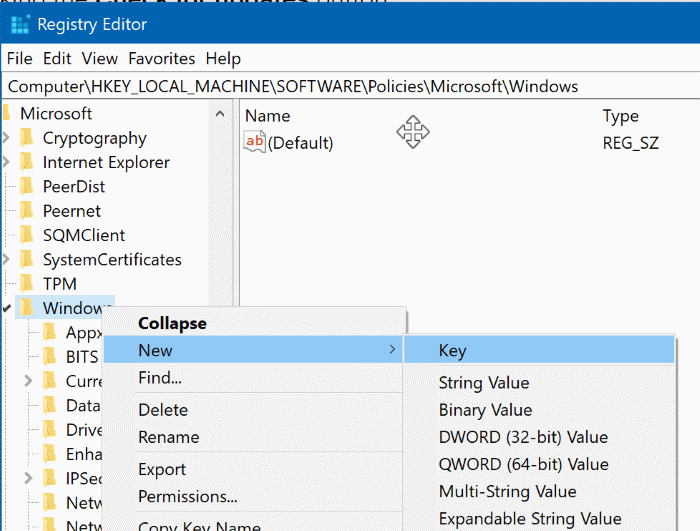Click the Appx subkey folder icon
Screen dimensions: 700x531
(x=50, y=332)
